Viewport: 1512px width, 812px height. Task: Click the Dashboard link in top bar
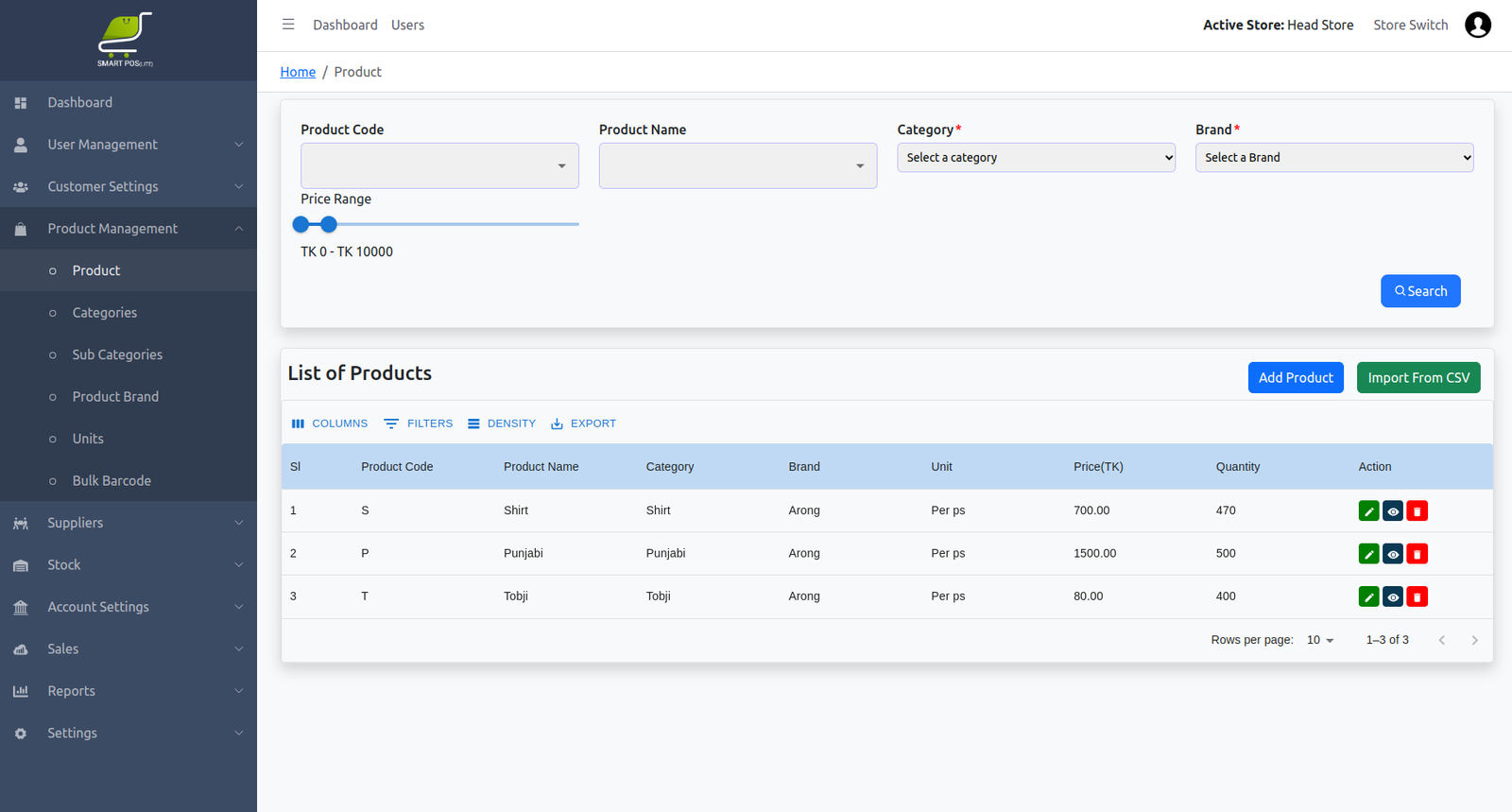click(345, 25)
